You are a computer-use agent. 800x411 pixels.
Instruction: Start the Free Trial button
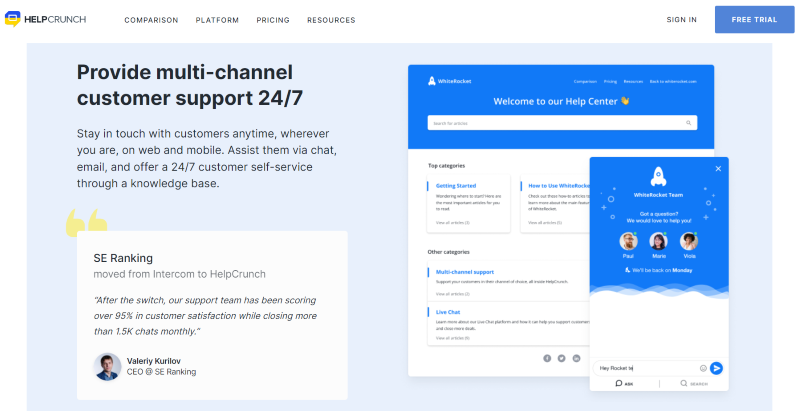click(x=755, y=20)
